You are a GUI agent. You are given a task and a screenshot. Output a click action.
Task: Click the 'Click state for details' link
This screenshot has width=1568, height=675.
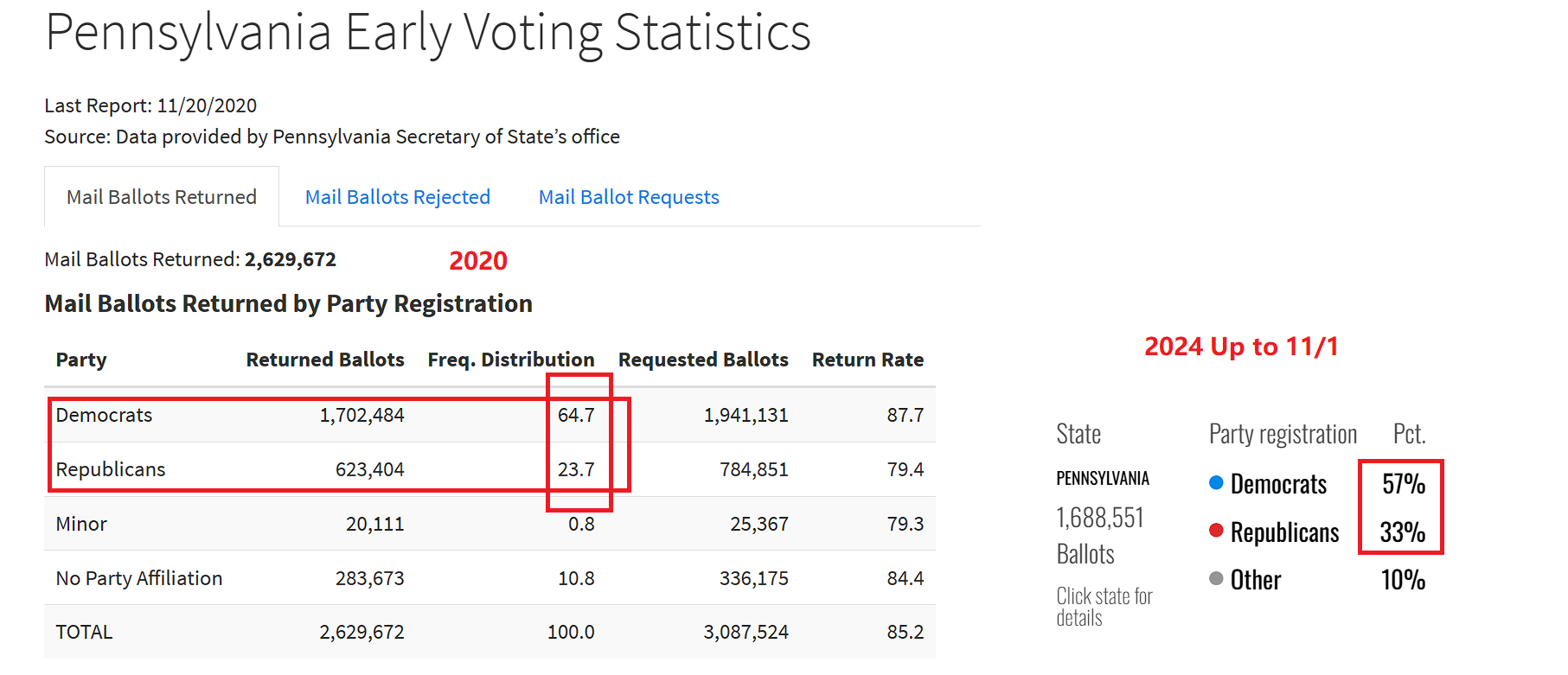pos(1104,607)
